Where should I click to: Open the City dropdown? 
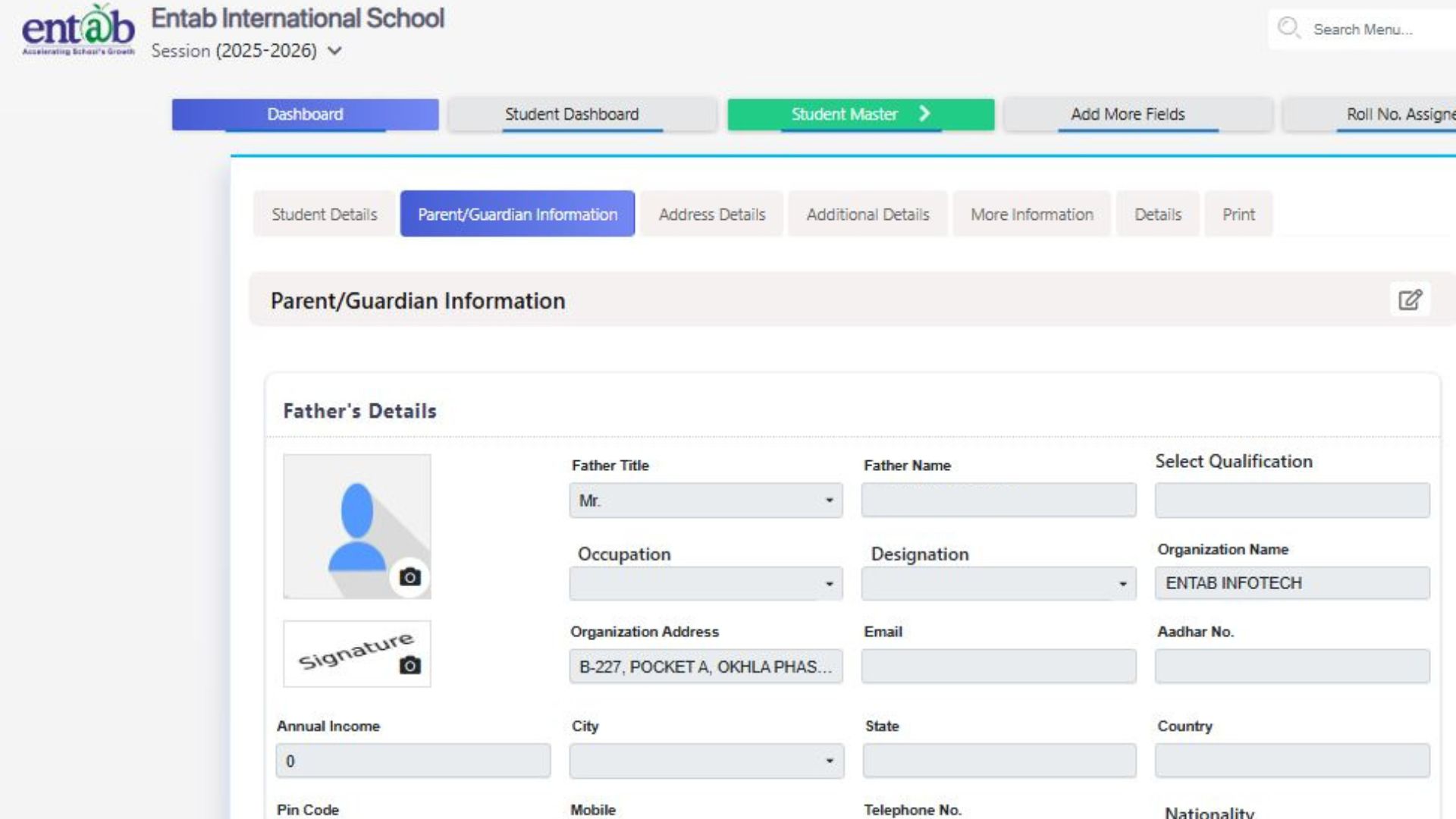[705, 761]
